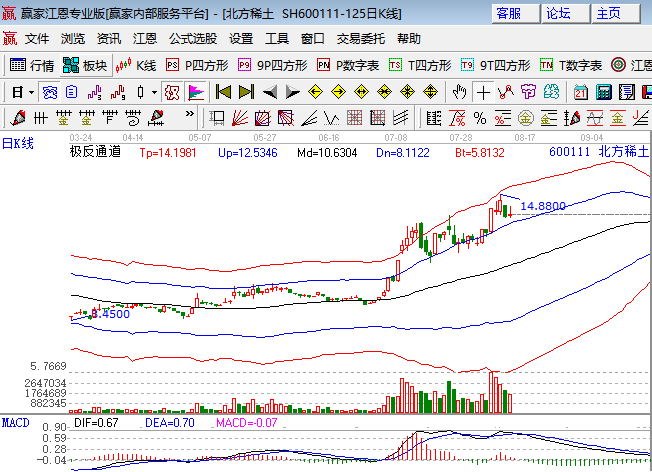The height and width of the screenshot is (472, 652).
Task: Open the T四方形 tool
Action: (x=420, y=65)
